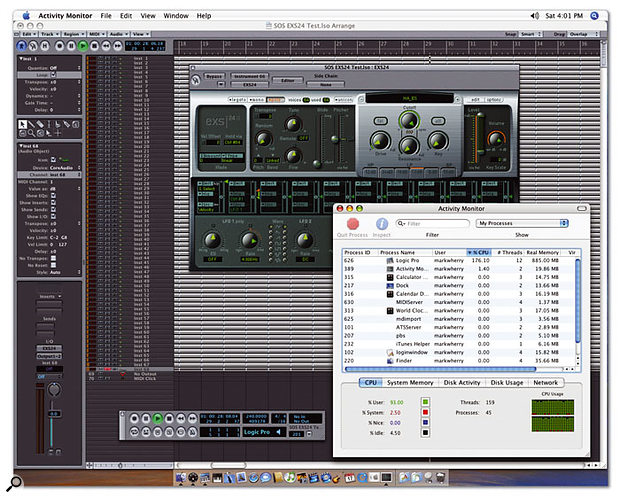Toggle the Show I/O checkbox
Viewport: 620px width, 498px height.
coord(53,217)
